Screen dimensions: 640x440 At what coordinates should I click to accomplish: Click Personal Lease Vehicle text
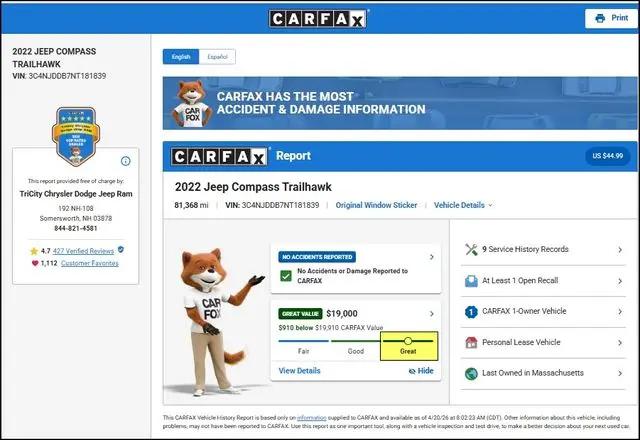pos(521,342)
